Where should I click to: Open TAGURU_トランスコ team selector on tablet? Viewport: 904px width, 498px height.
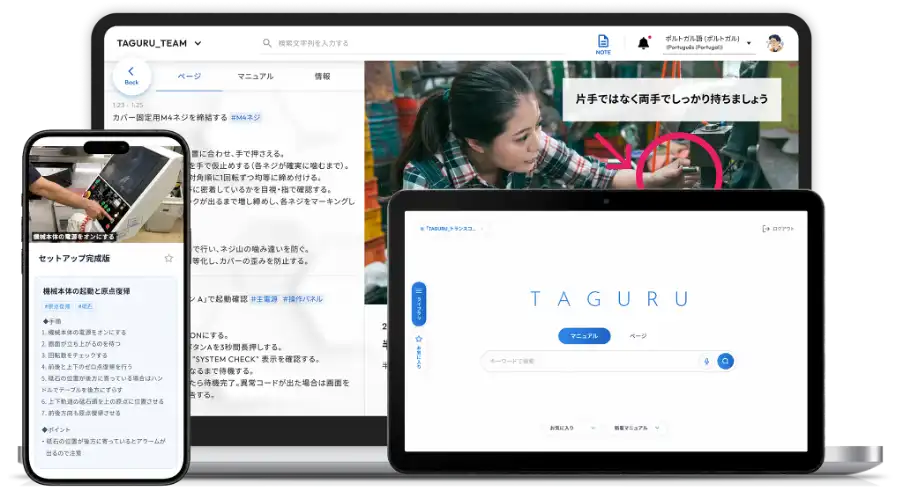(x=452, y=229)
